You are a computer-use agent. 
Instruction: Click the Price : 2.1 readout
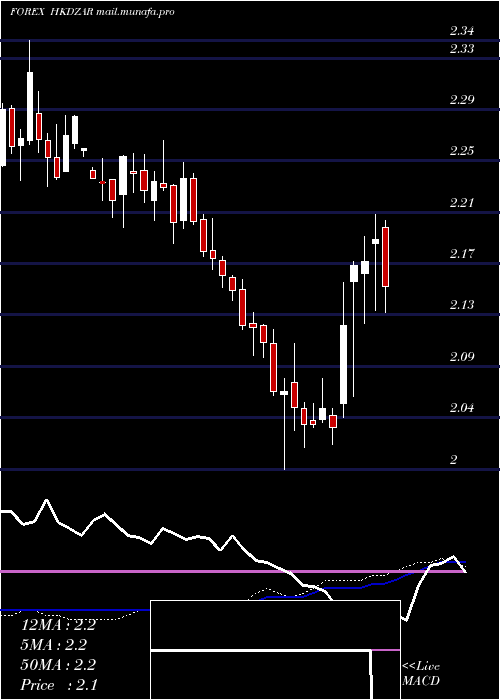(58, 685)
